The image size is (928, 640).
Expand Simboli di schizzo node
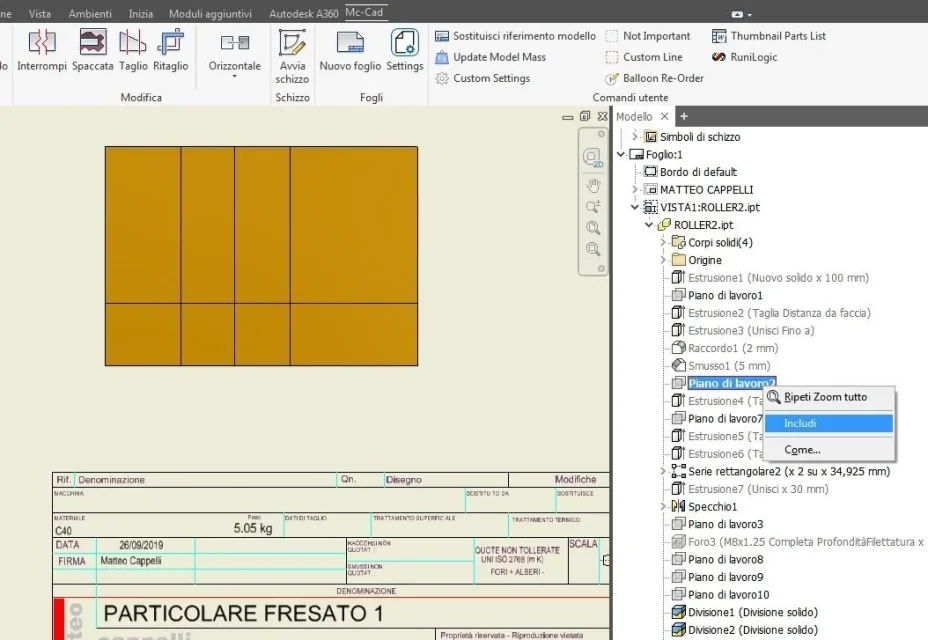[x=634, y=137]
